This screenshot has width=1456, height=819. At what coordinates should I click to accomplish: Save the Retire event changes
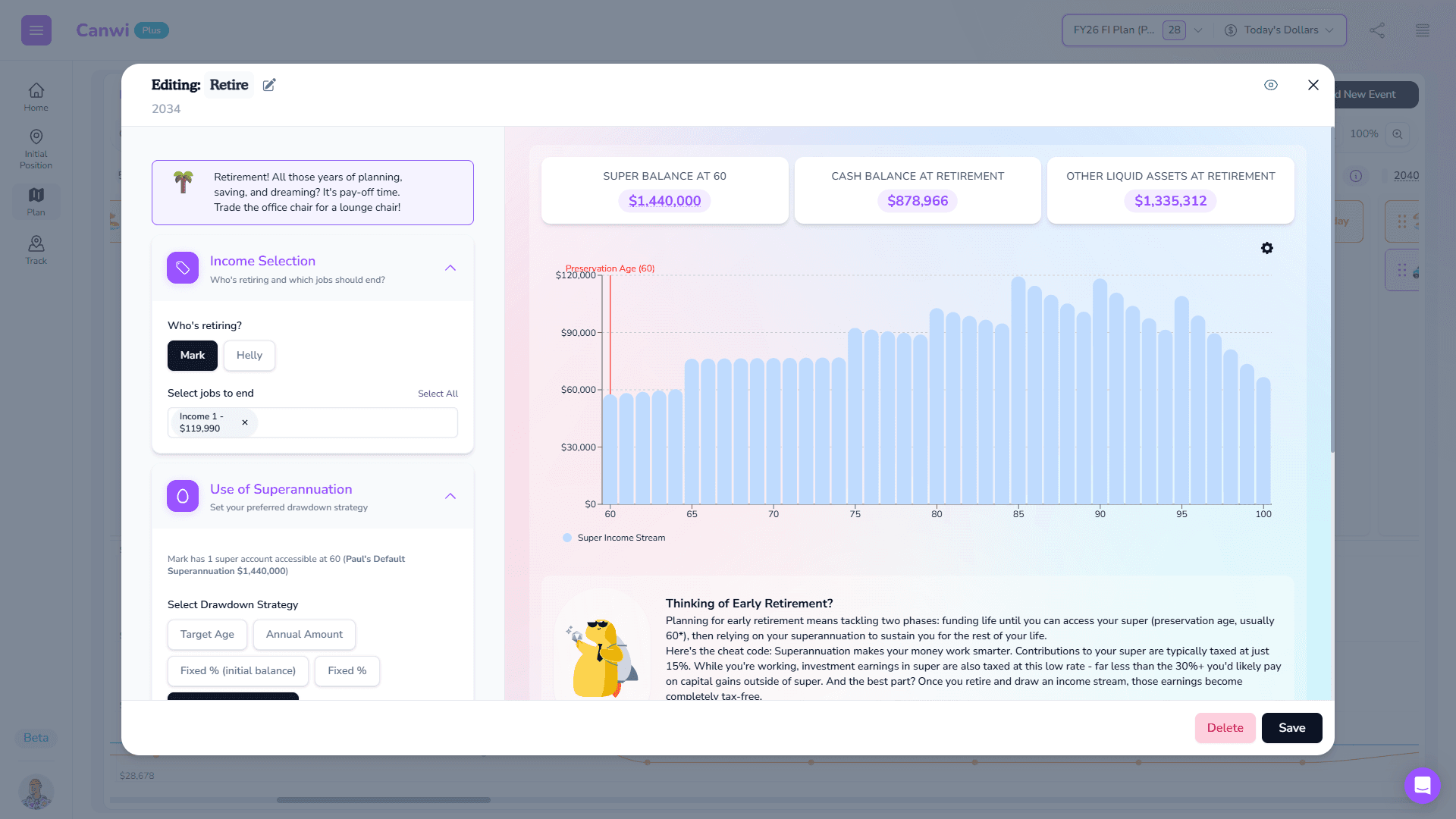(1291, 727)
